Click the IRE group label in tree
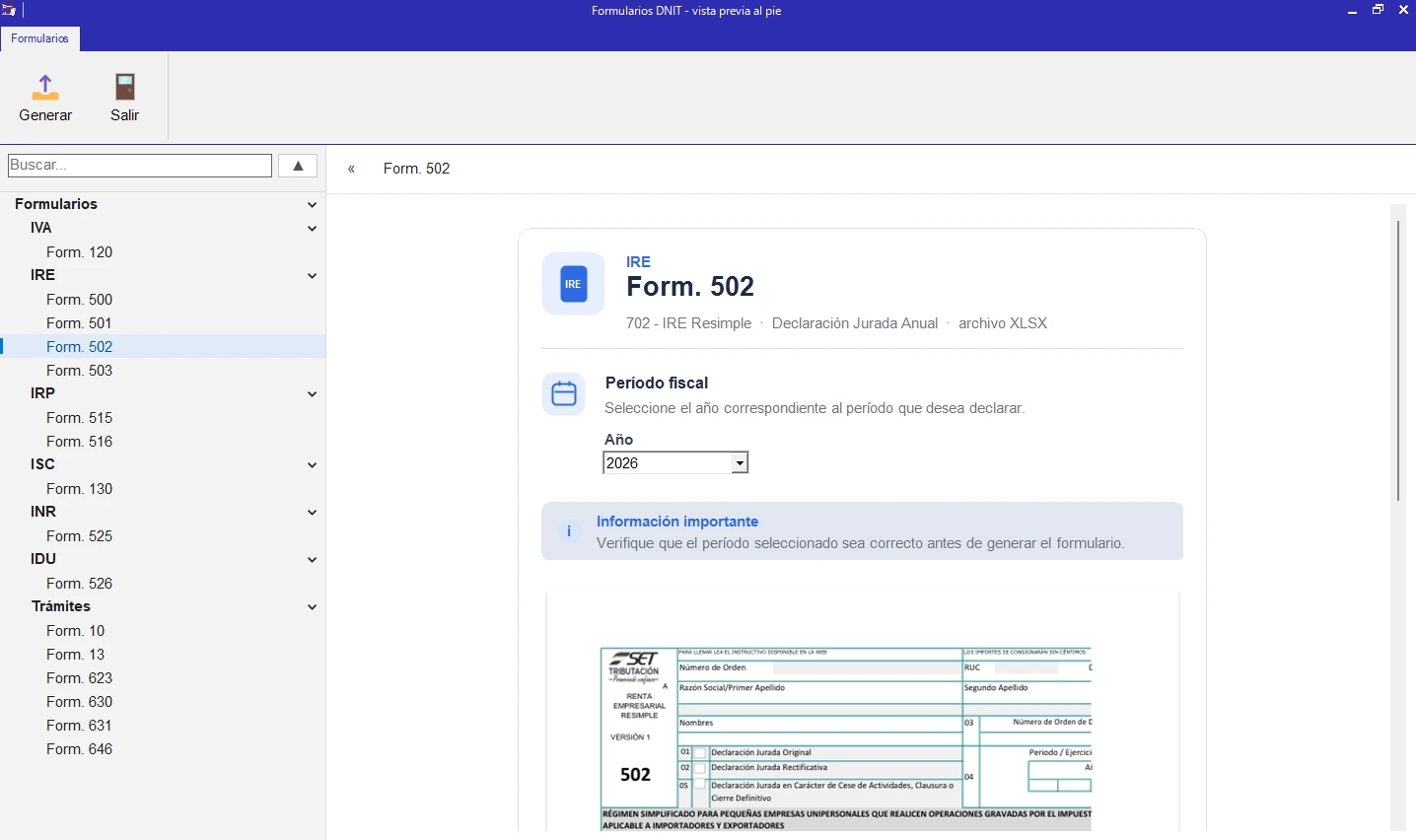This screenshot has width=1416, height=840. [42, 275]
